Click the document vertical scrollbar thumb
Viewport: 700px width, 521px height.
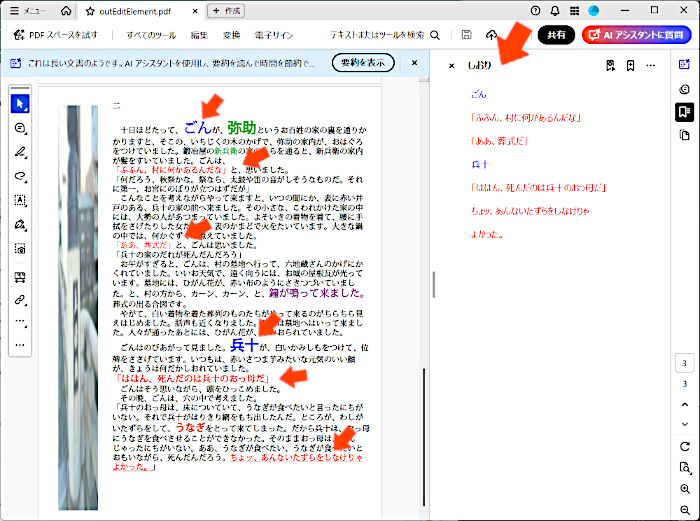[x=423, y=437]
